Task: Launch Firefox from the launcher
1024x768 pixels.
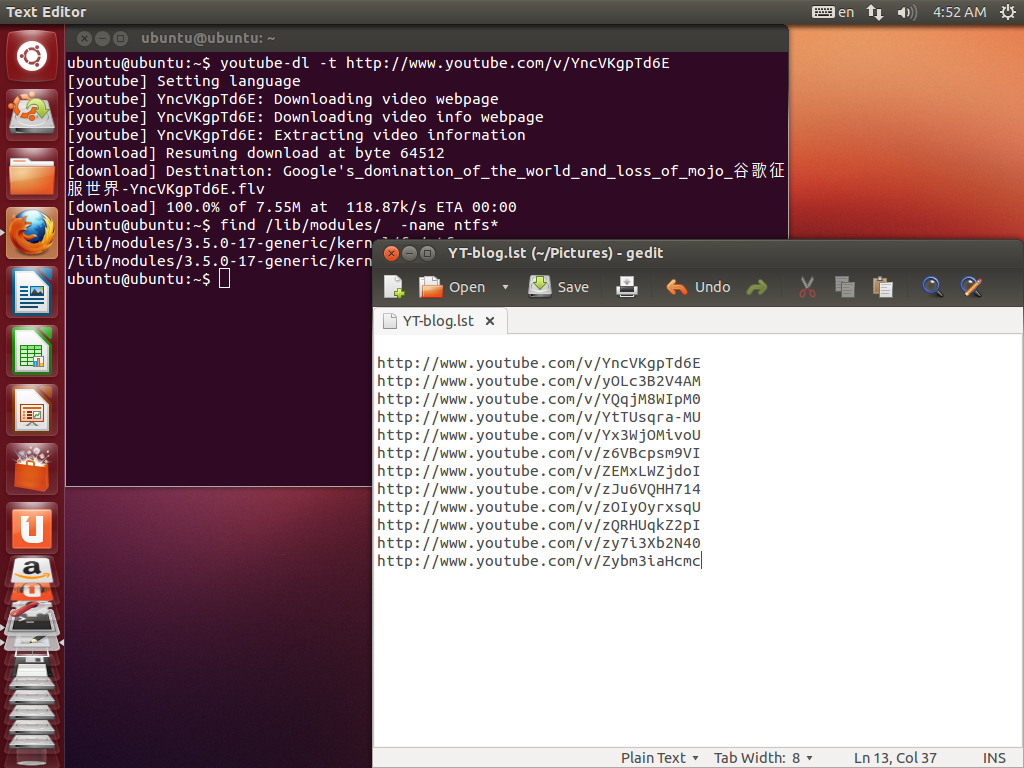Action: pyautogui.click(x=32, y=233)
